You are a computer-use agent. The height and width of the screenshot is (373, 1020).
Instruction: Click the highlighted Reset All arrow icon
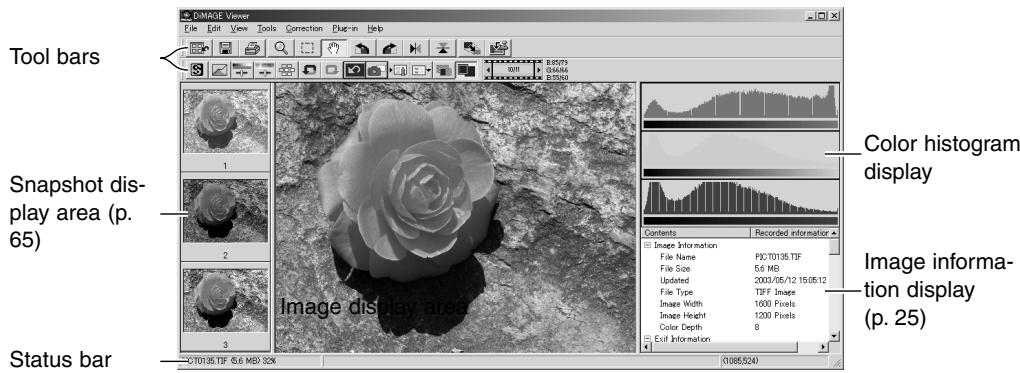(354, 70)
